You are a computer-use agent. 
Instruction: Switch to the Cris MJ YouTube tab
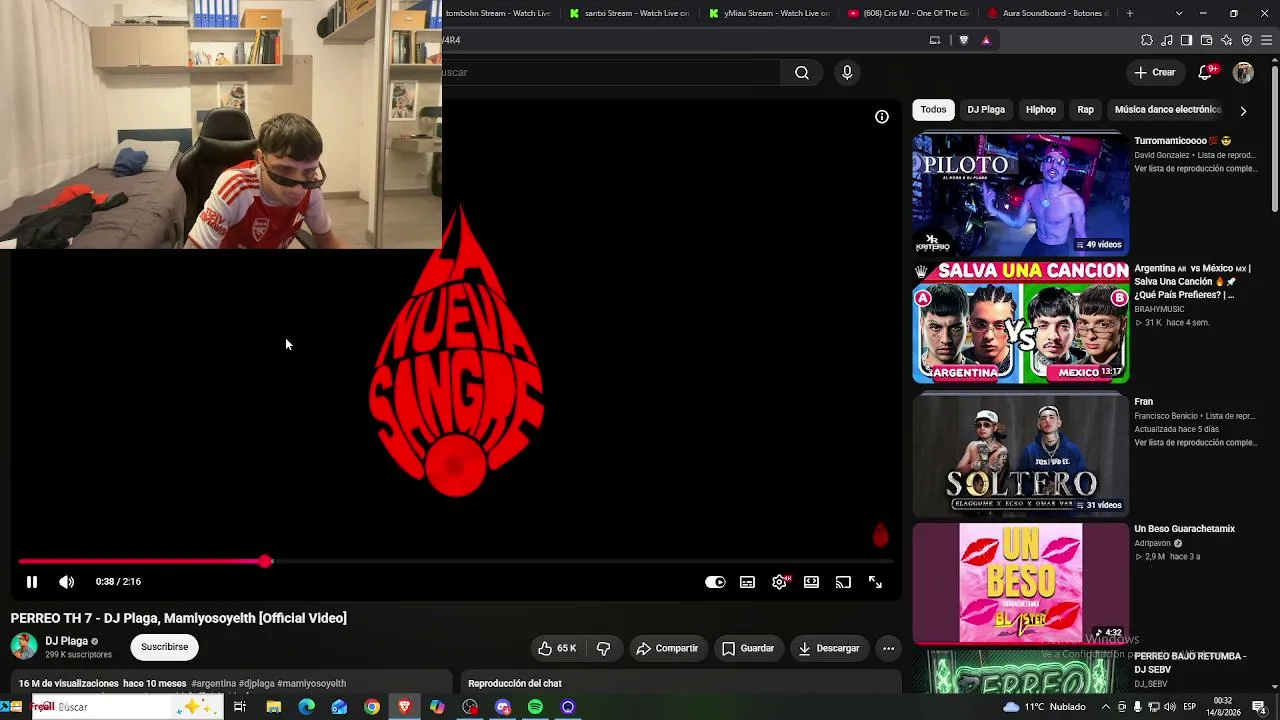[x=907, y=13]
